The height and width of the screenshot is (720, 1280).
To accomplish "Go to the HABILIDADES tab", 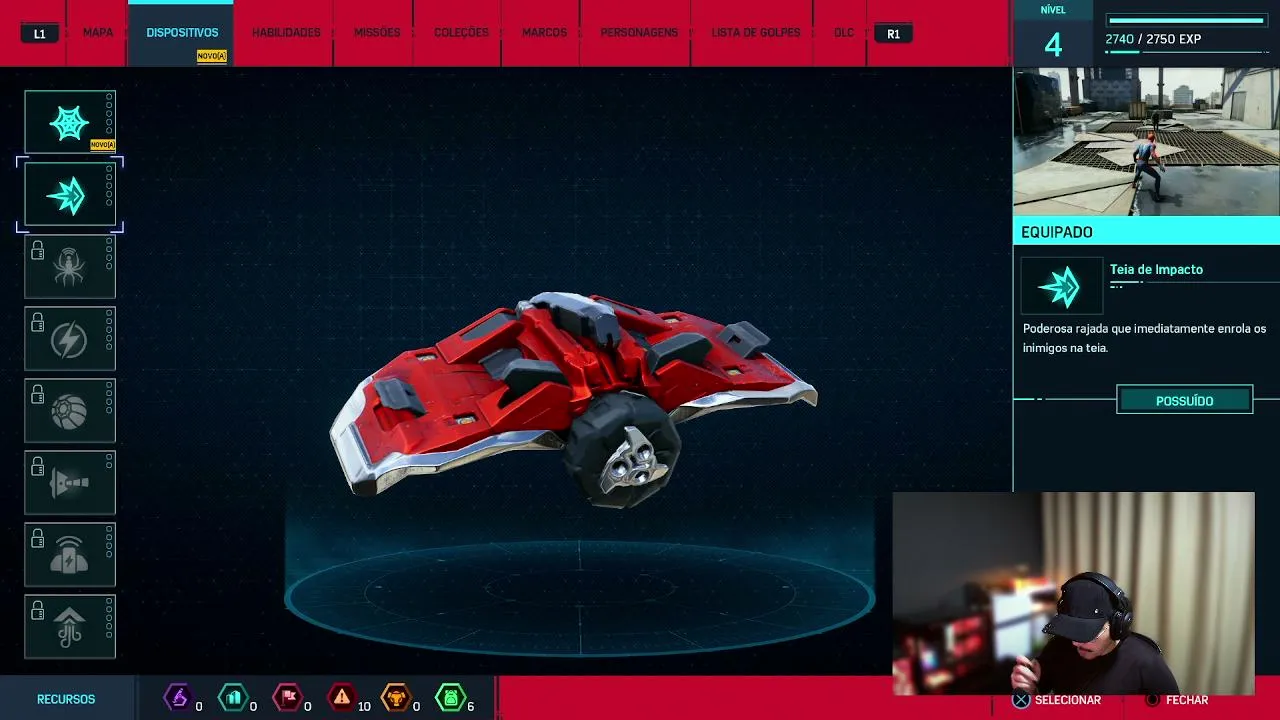I will (x=286, y=33).
